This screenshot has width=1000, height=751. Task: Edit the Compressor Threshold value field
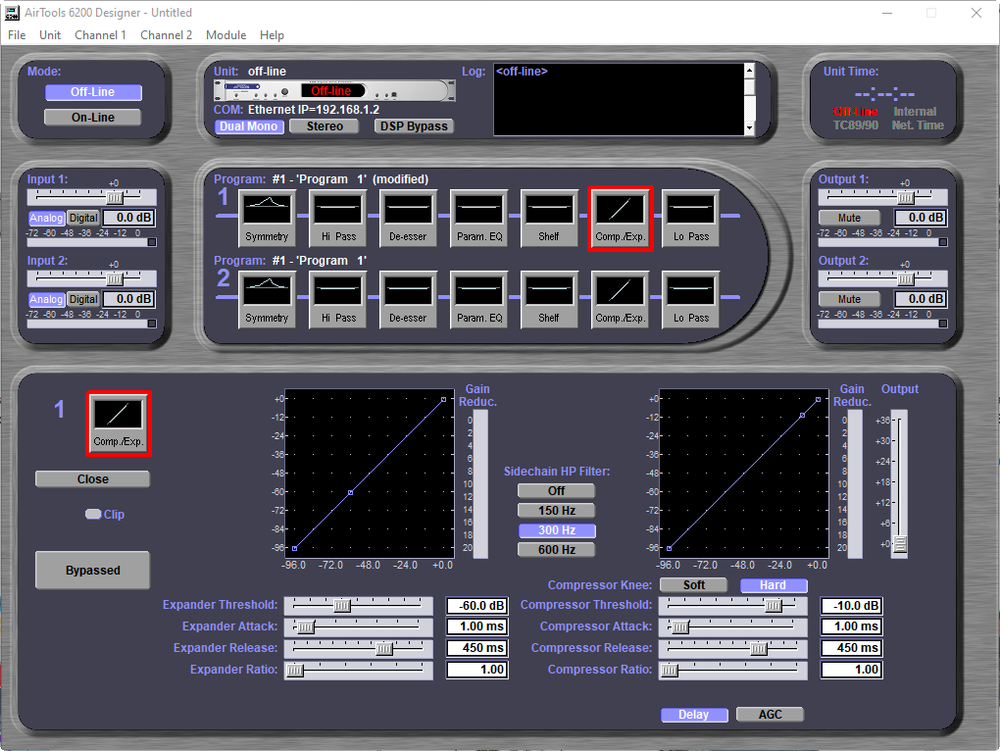click(x=851, y=605)
